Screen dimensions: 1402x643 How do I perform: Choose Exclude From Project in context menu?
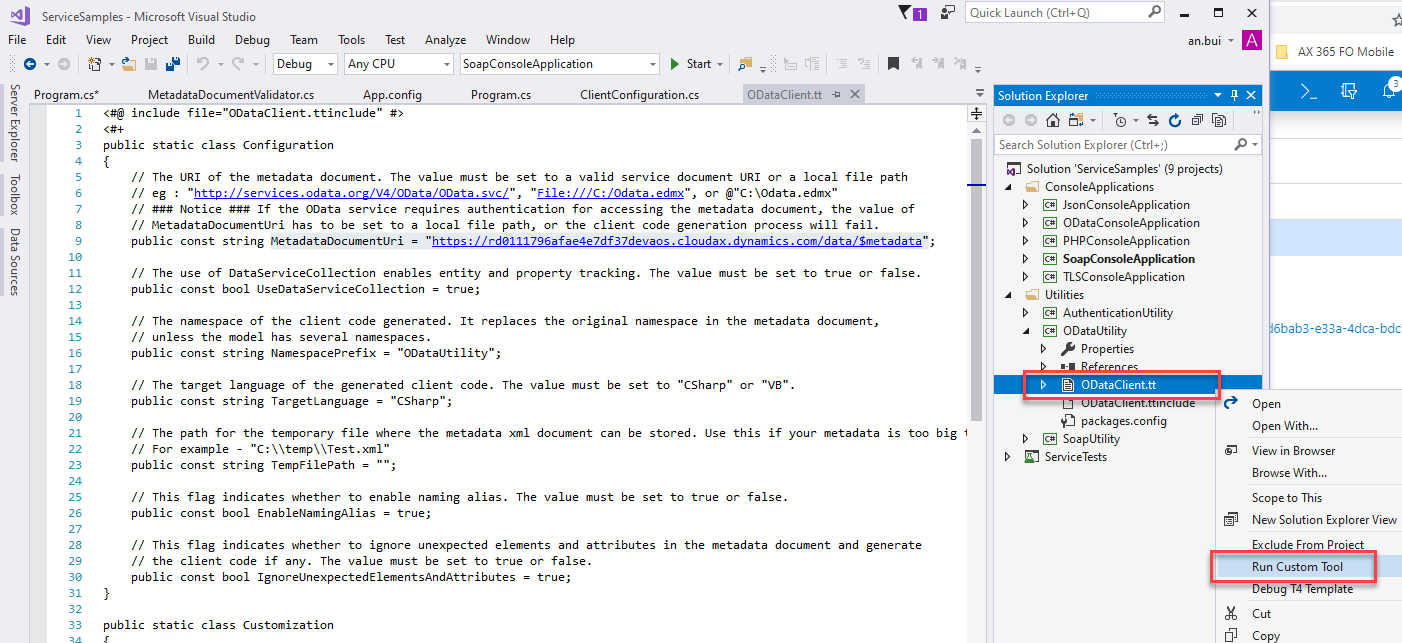[1308, 545]
